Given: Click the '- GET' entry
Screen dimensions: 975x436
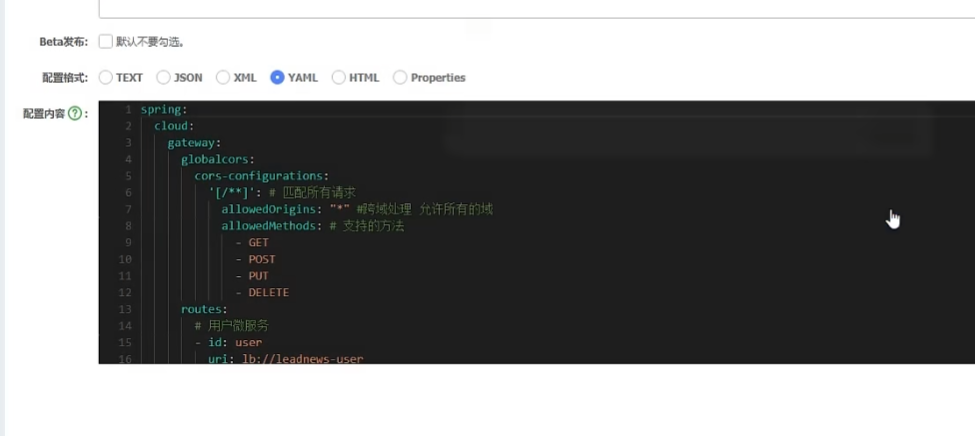Looking at the screenshot, I should 252,243.
